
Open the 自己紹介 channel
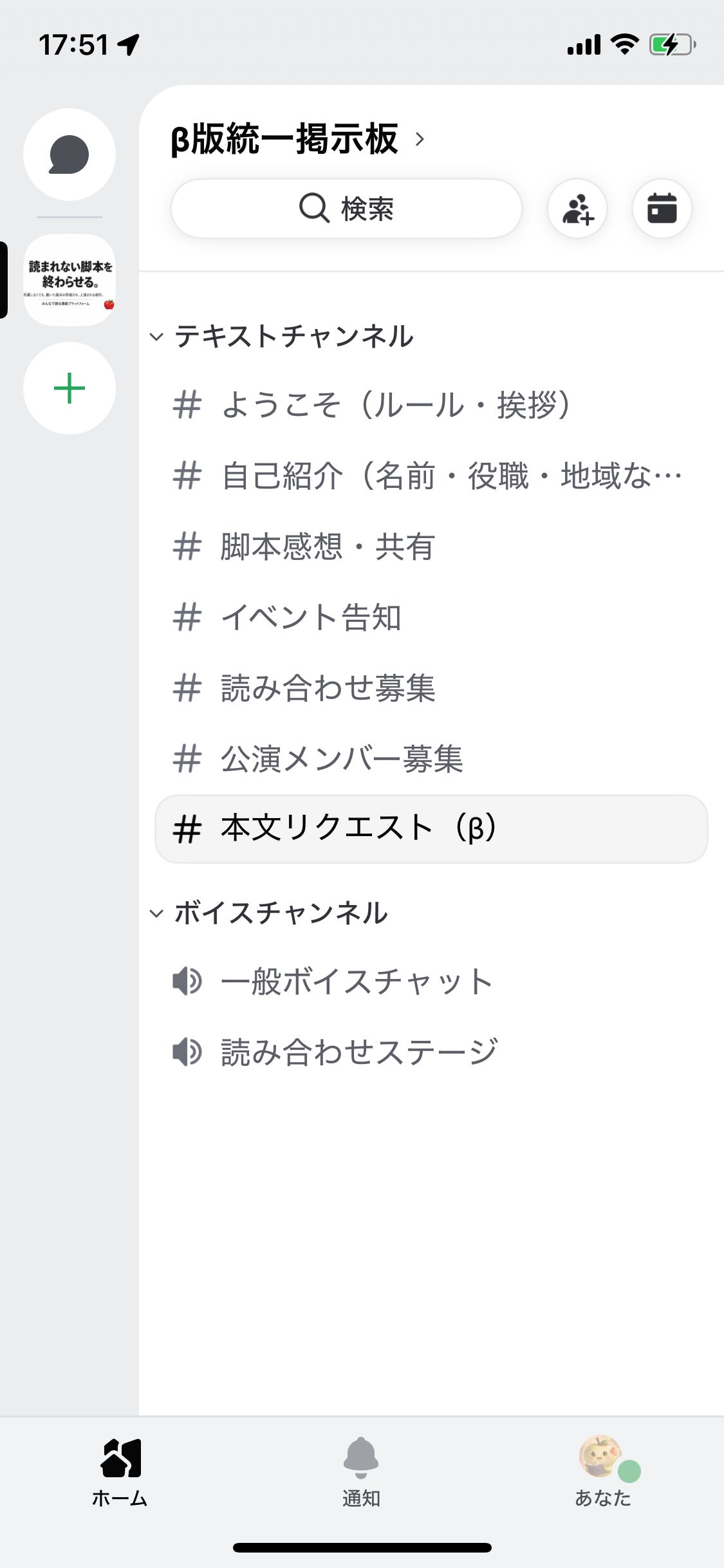(x=450, y=476)
